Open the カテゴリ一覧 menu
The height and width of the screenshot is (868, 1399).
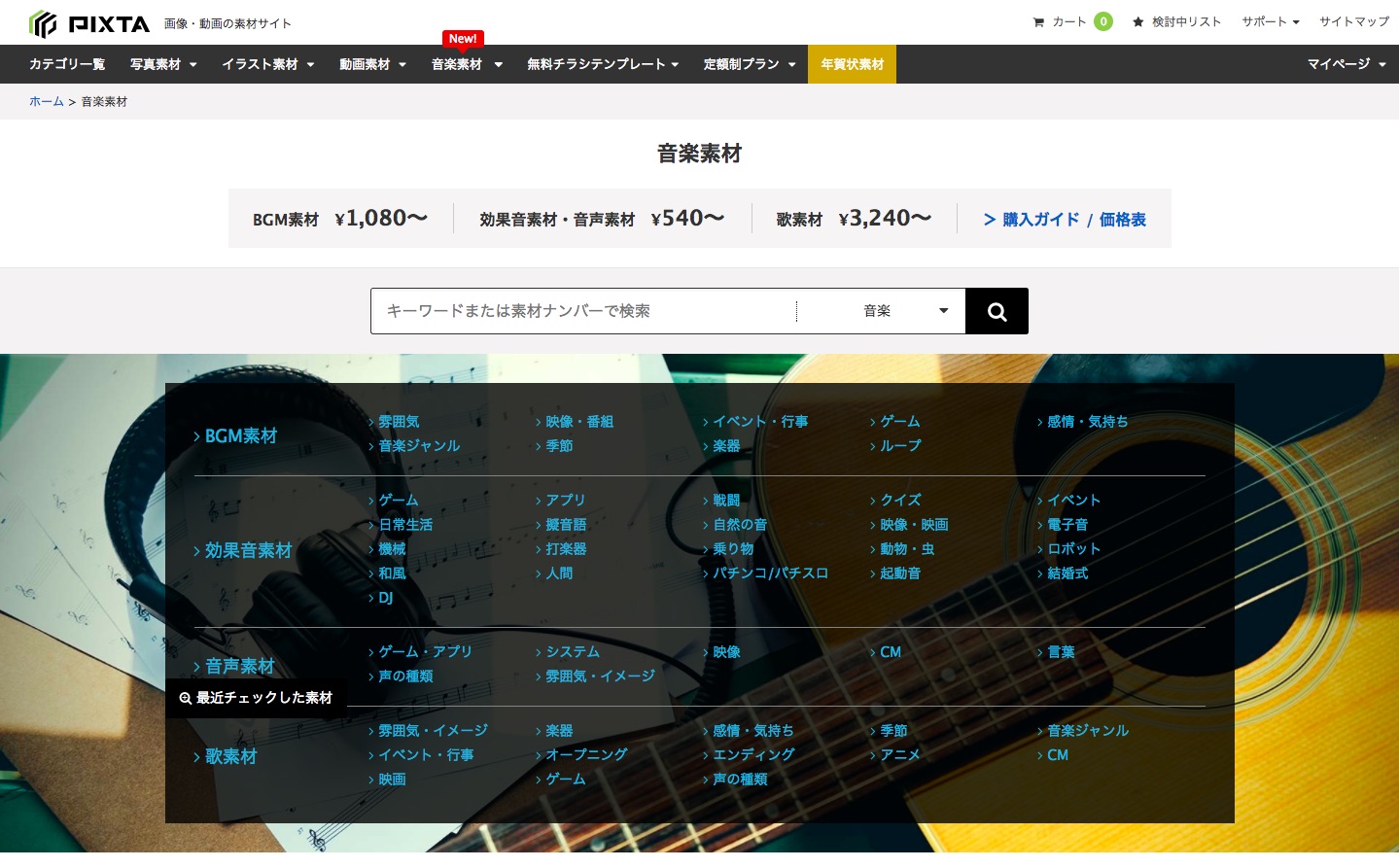[66, 64]
